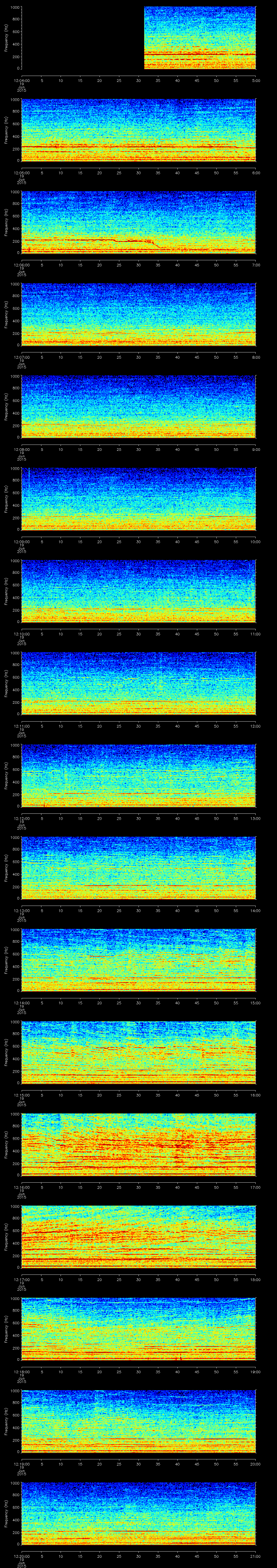Pick the spectrogram plot starting 12:10:00
This screenshot has height=1568, width=277.
pyautogui.click(x=139, y=591)
